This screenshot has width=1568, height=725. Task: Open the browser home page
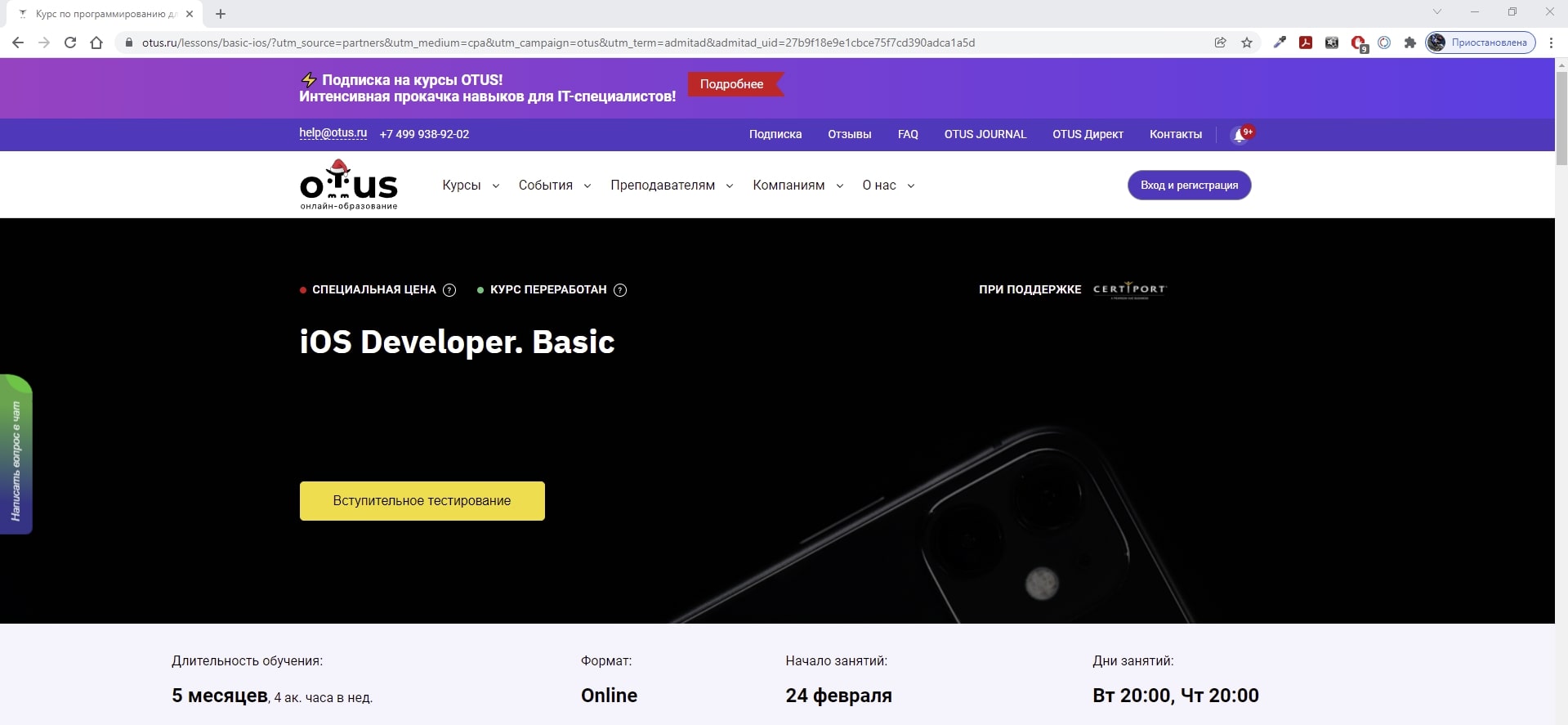96,43
